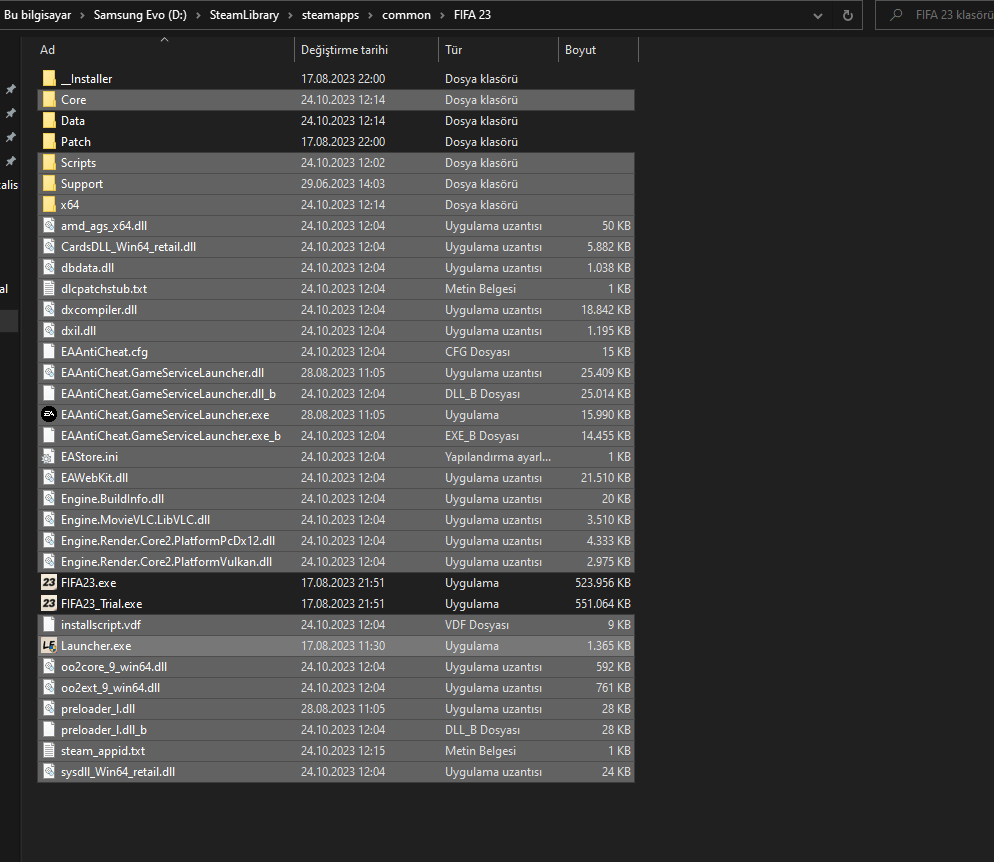The image size is (994, 862).
Task: Jump to steamapps breadcrumb
Action: 330,15
